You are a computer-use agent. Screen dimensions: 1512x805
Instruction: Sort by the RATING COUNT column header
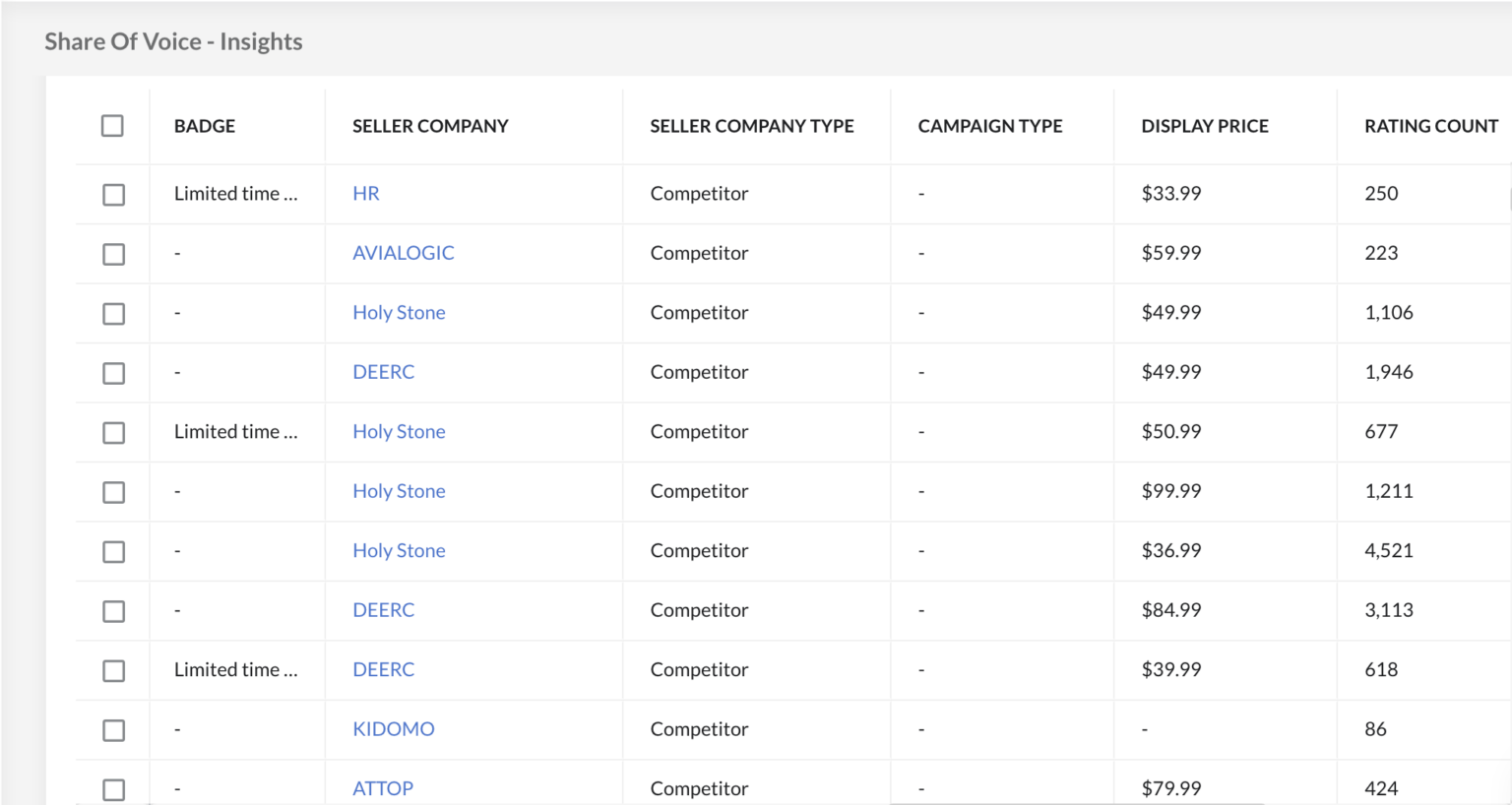click(x=1430, y=126)
